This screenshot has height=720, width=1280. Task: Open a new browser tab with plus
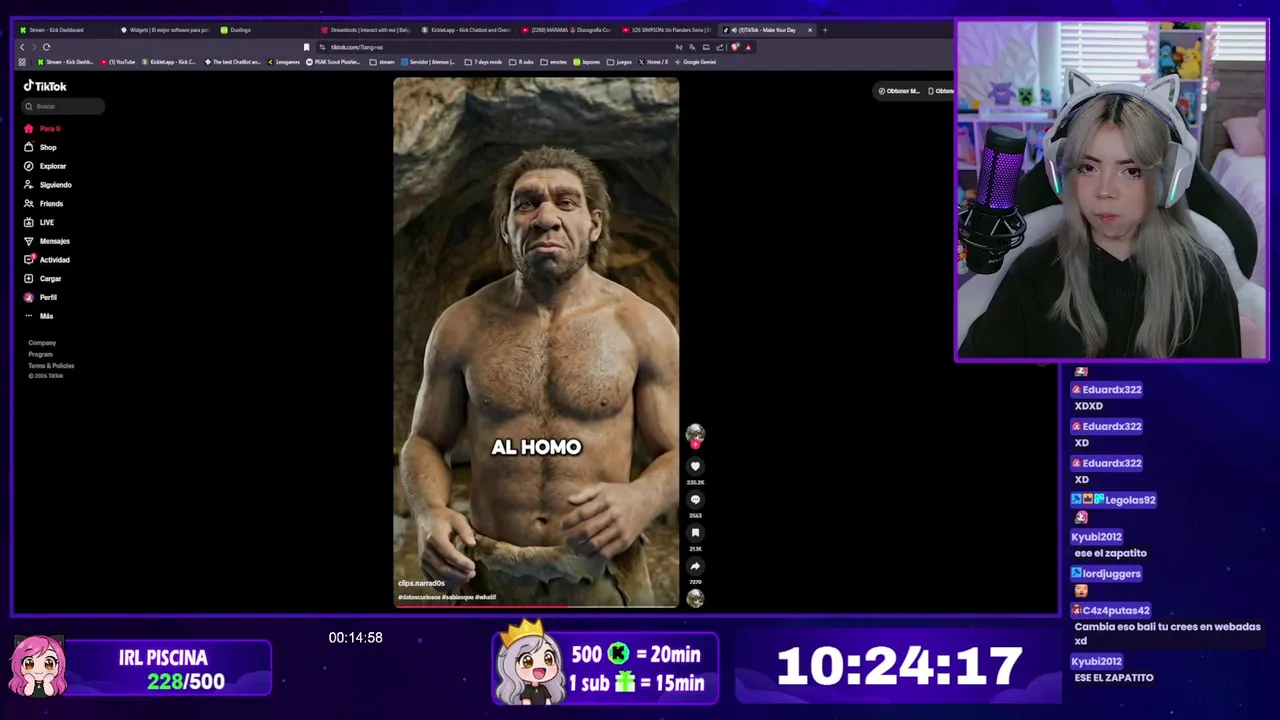point(825,30)
